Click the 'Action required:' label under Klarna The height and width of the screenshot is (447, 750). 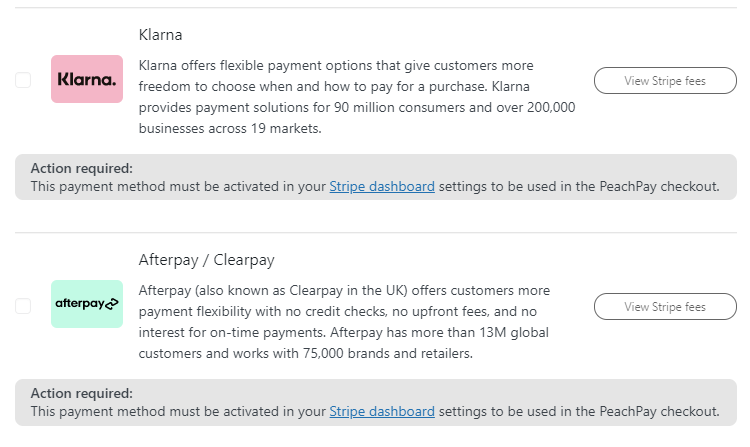[82, 168]
